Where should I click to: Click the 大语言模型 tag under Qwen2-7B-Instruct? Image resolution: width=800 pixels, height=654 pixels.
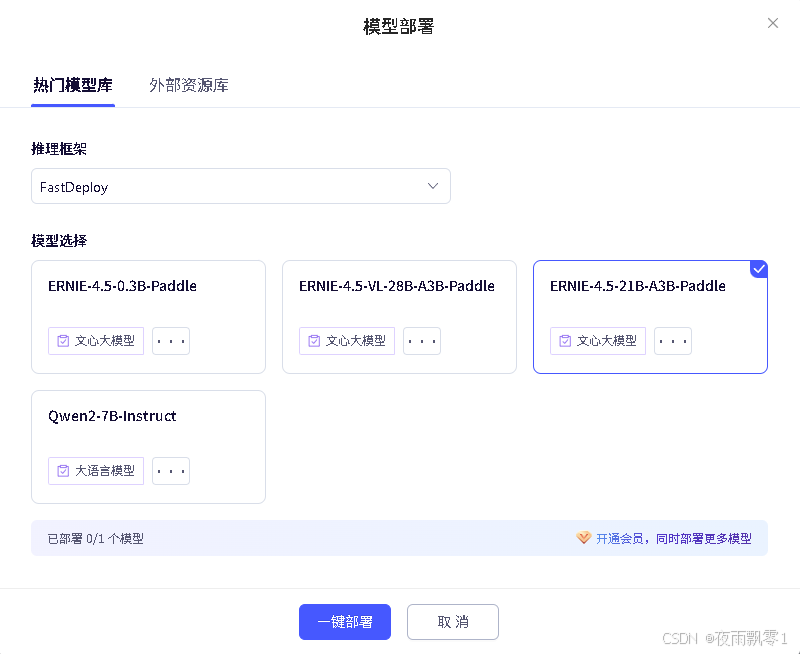click(96, 471)
